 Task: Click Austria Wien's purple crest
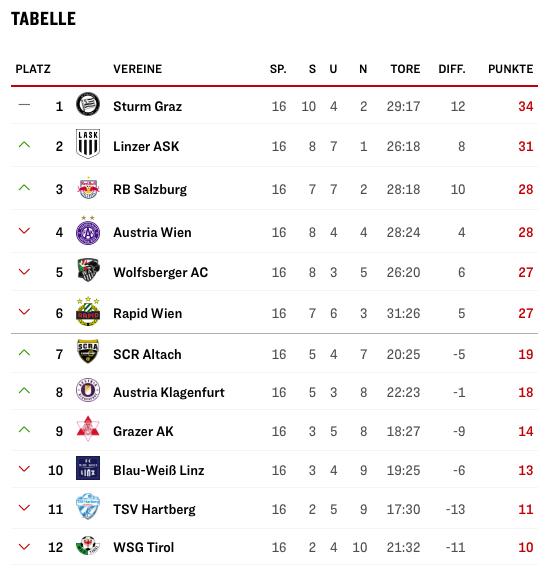pyautogui.click(x=88, y=230)
